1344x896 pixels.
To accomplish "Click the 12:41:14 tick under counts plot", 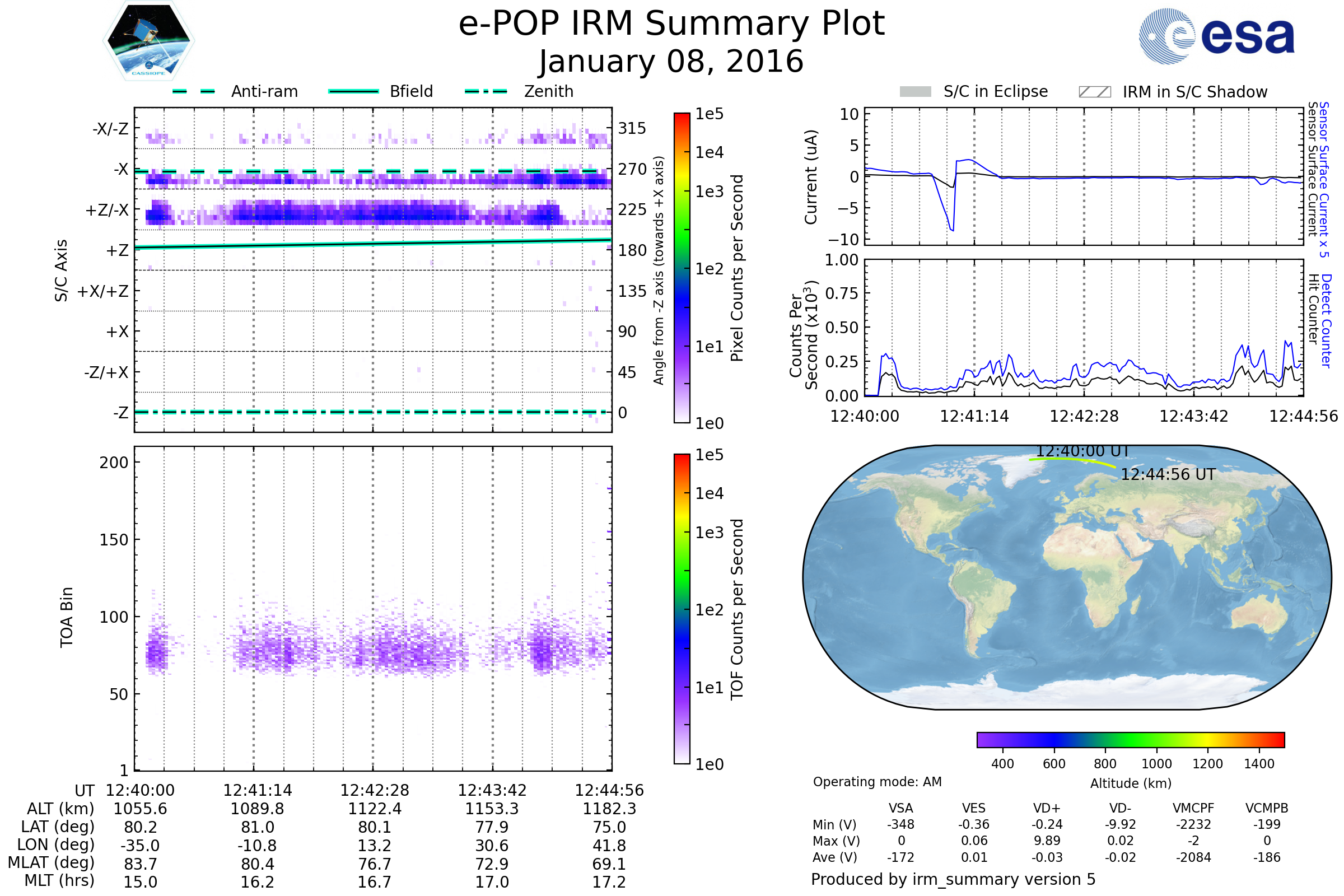I will pos(974,416).
